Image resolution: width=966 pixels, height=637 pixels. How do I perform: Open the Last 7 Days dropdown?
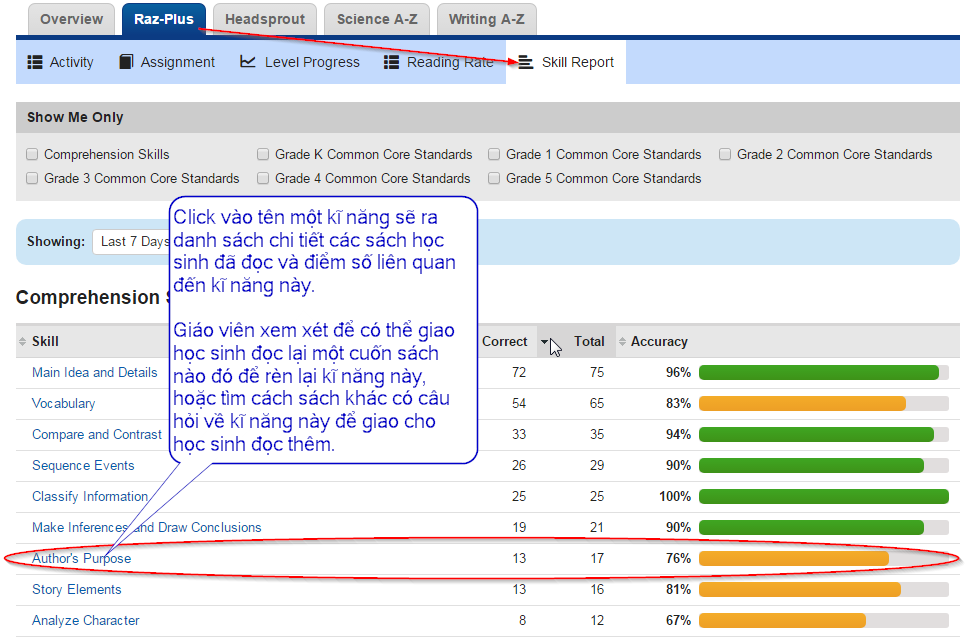(x=131, y=241)
